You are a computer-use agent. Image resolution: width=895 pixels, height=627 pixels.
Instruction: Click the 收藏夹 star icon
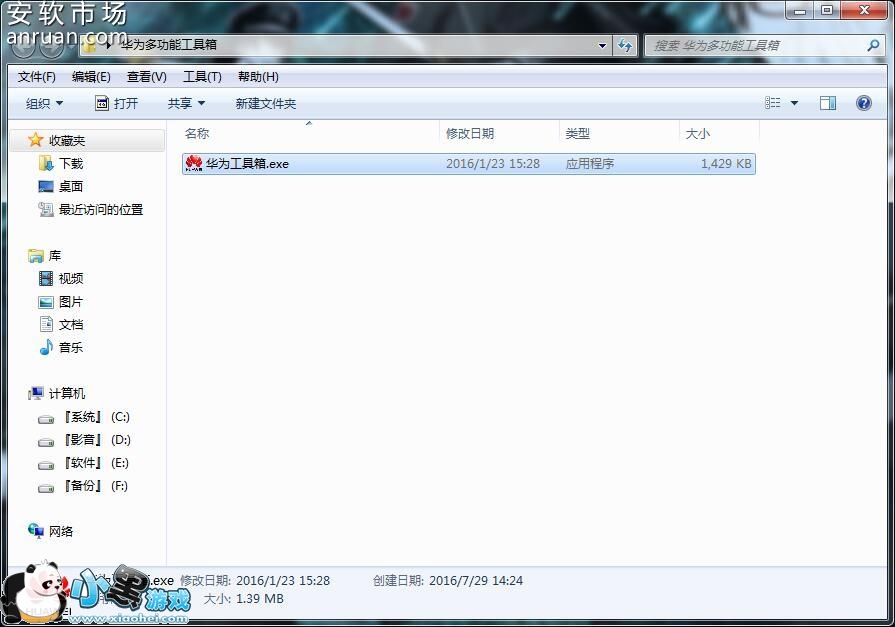35,140
